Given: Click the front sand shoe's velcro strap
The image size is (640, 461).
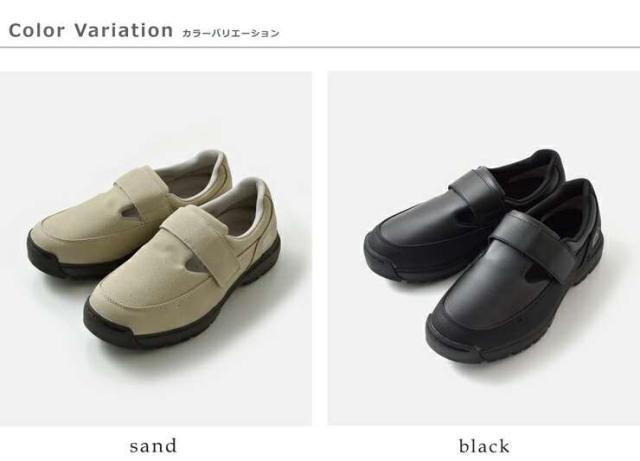Looking at the screenshot, I should click(x=201, y=243).
